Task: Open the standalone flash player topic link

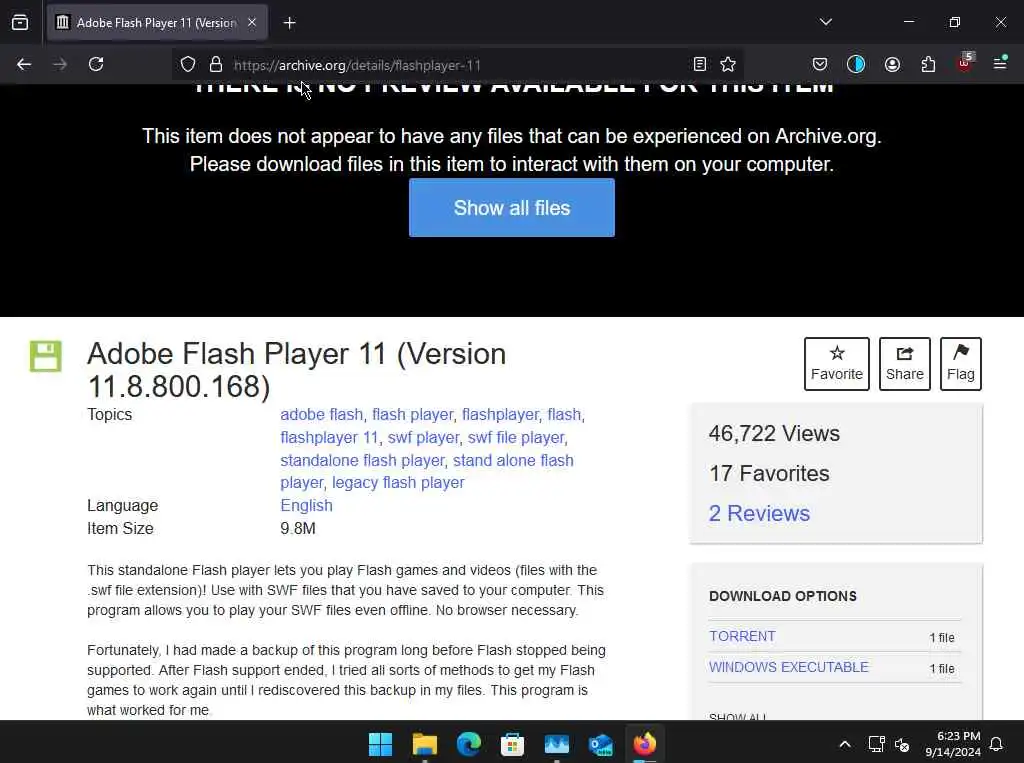Action: pos(362,461)
